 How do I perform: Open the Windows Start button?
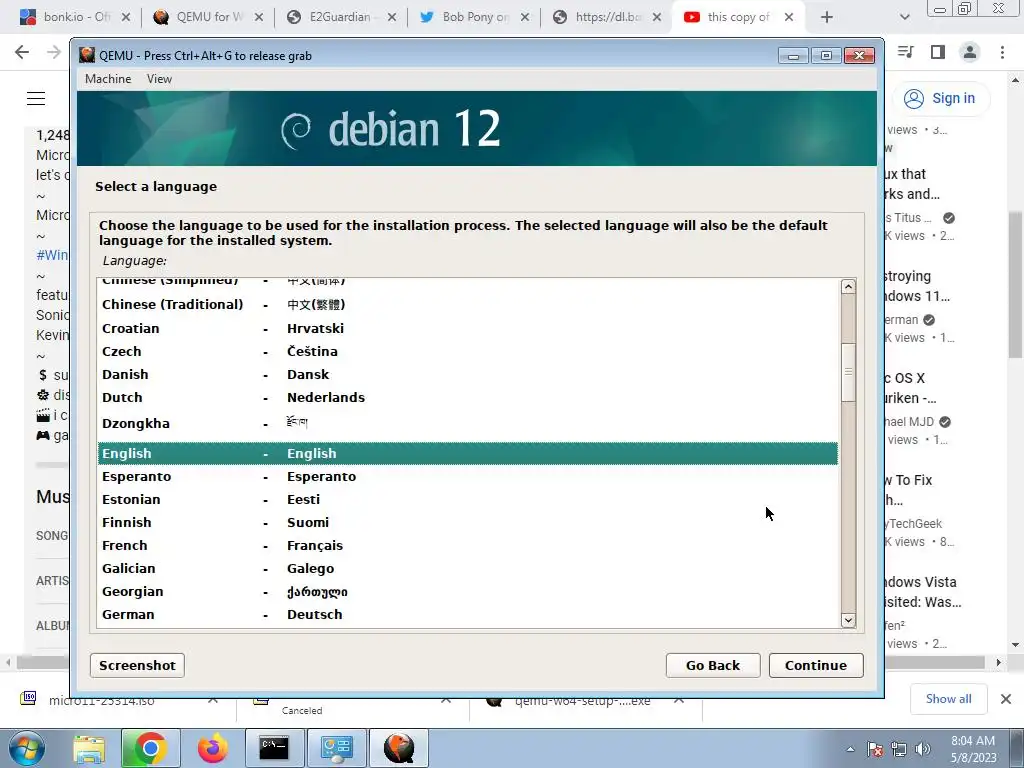click(x=27, y=748)
